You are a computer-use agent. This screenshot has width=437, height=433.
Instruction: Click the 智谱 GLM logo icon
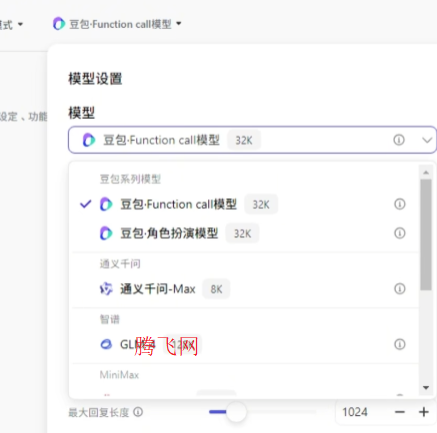coord(106,344)
